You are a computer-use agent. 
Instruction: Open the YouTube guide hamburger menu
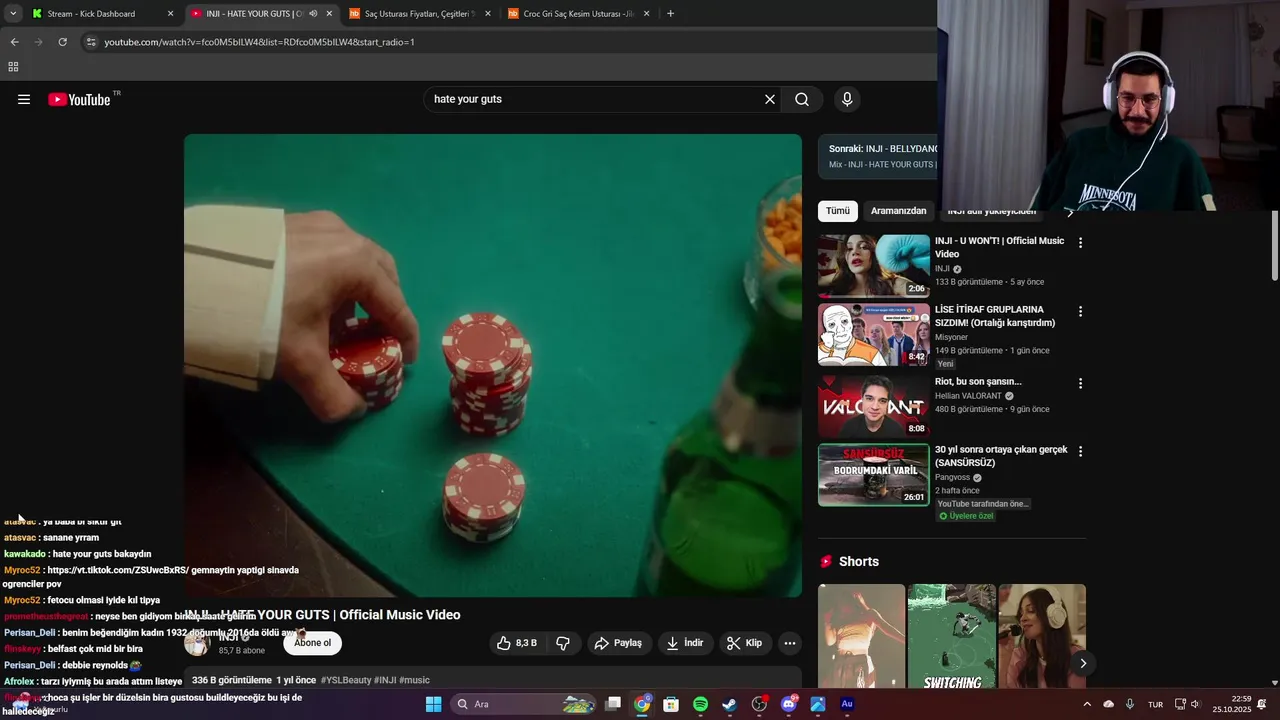(x=24, y=99)
